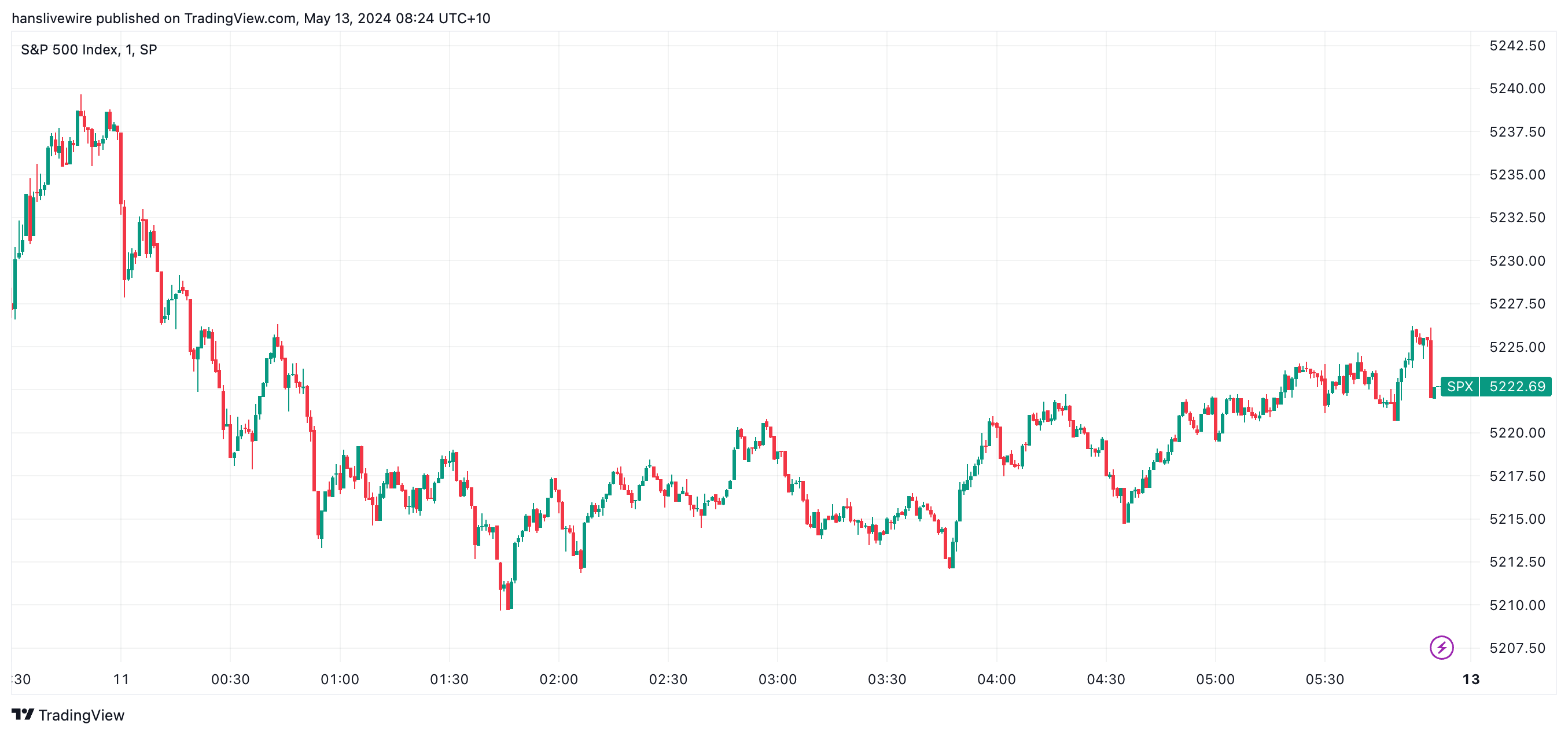The height and width of the screenshot is (735, 1568).
Task: Click the bold date 13 axis label
Action: [x=1471, y=679]
